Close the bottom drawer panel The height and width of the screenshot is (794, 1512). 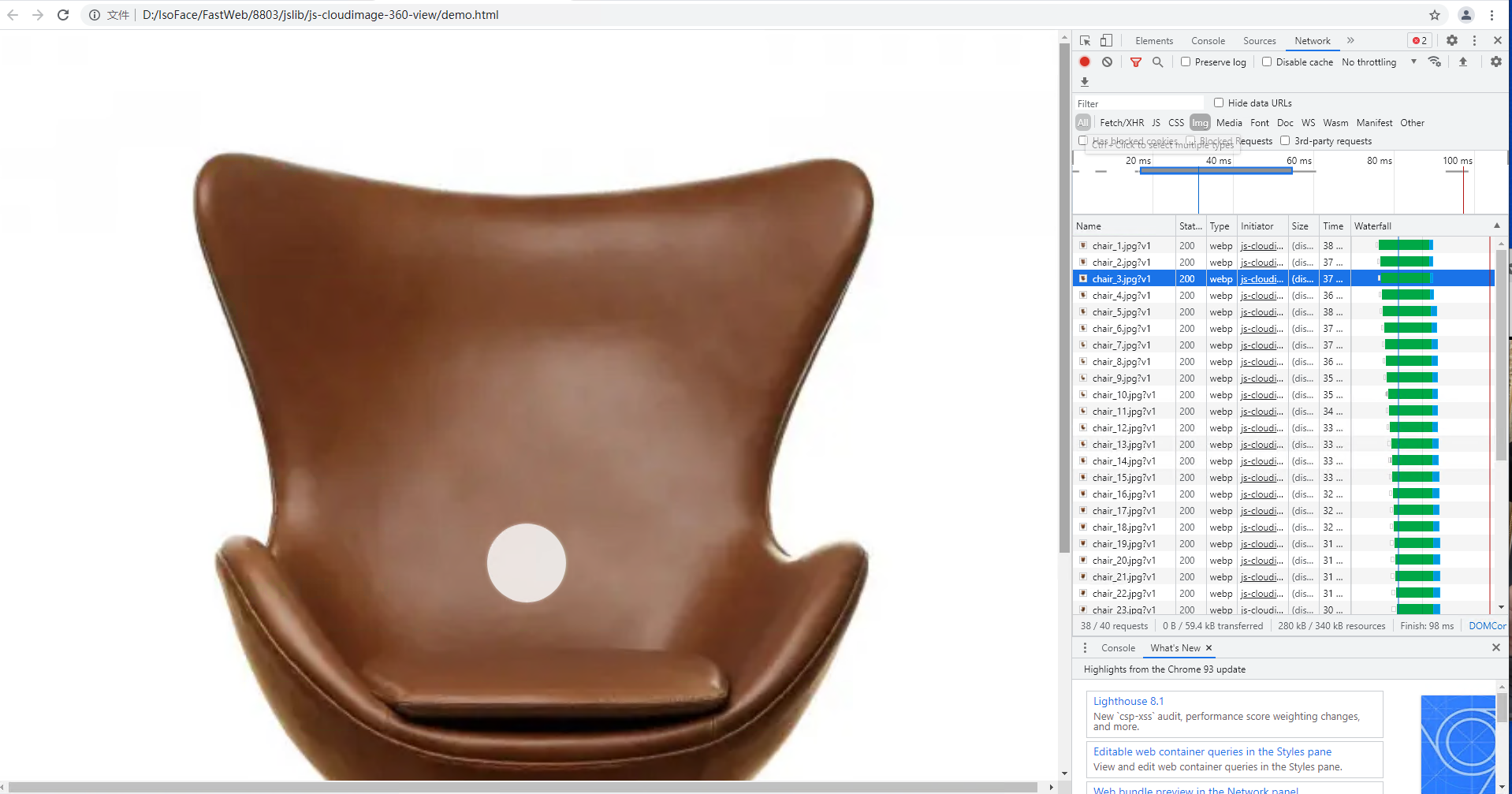tap(1496, 647)
